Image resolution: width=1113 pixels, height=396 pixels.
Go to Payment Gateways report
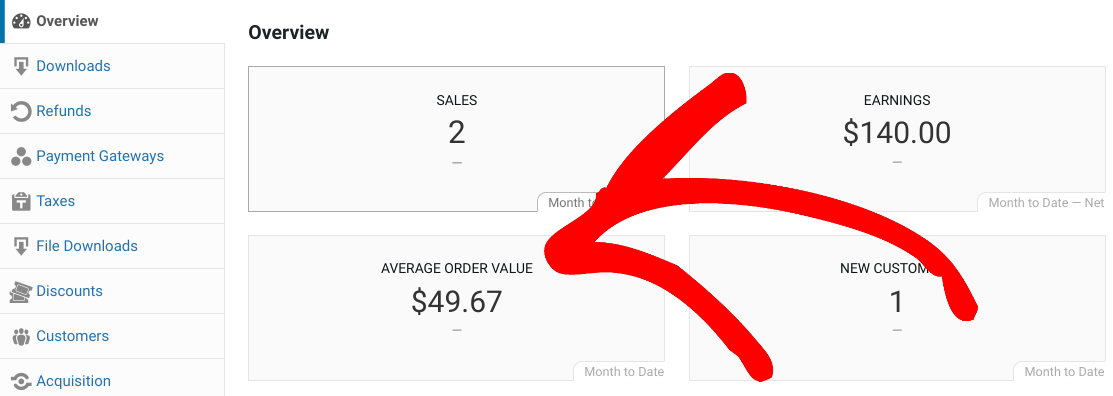pyautogui.click(x=112, y=156)
